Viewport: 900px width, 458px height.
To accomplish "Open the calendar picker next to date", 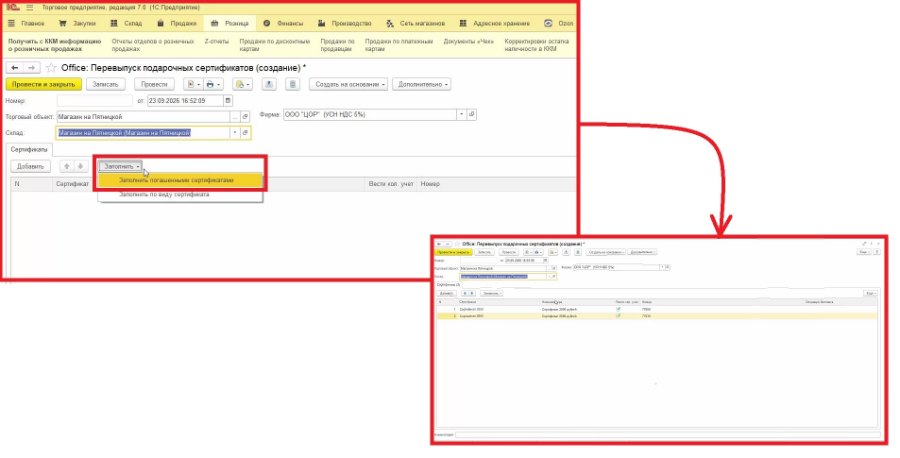I will tap(228, 100).
